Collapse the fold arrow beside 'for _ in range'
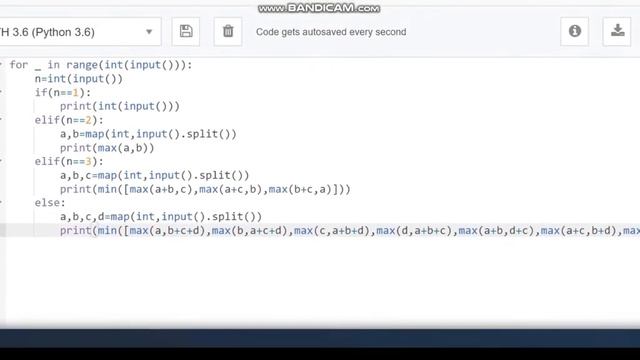Viewport: 640px width, 360px height. (1, 64)
